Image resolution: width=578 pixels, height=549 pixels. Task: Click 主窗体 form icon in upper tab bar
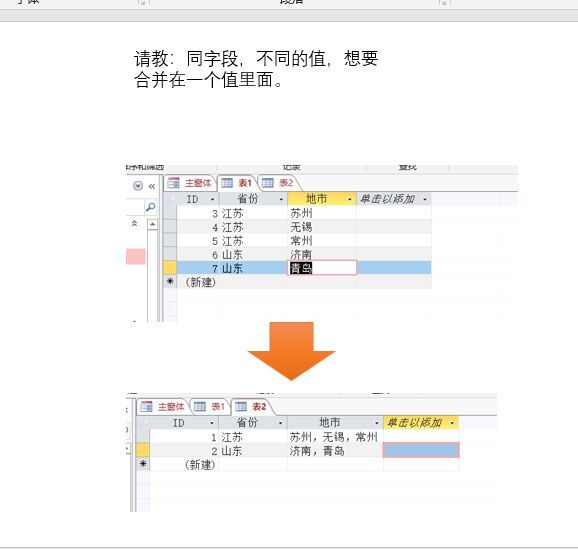click(173, 183)
